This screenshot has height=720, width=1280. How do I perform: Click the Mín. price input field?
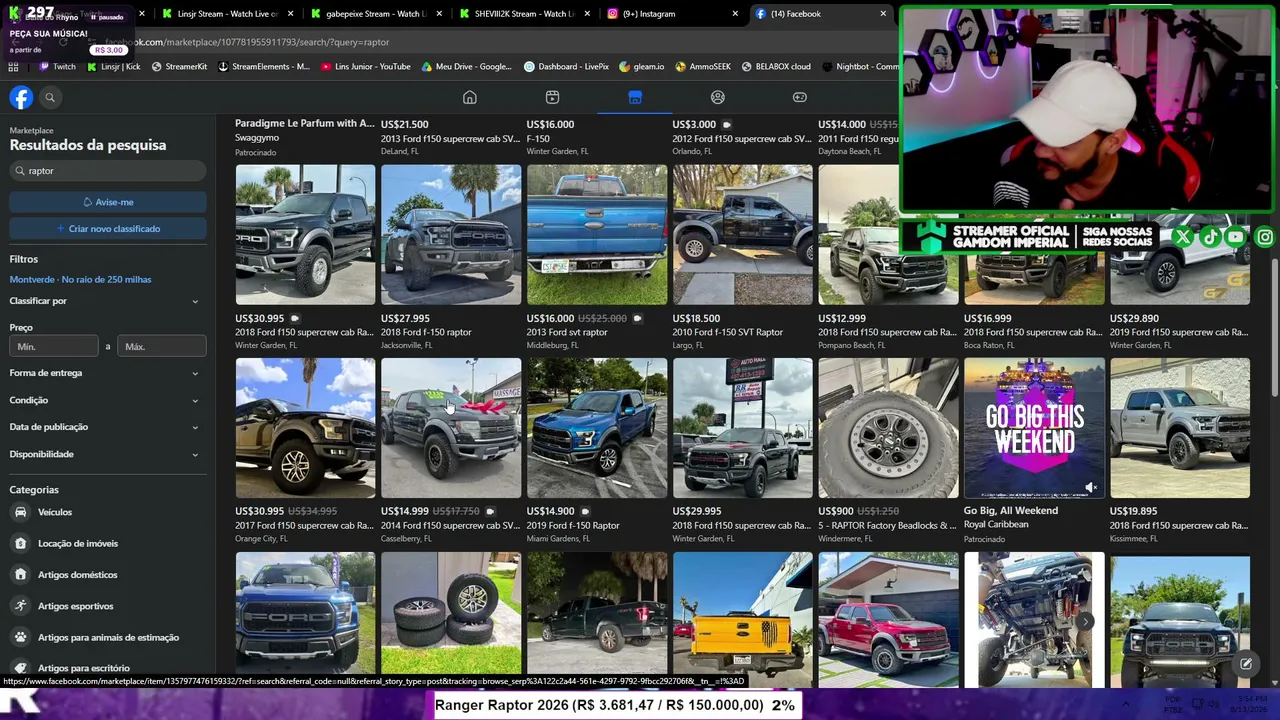point(54,346)
